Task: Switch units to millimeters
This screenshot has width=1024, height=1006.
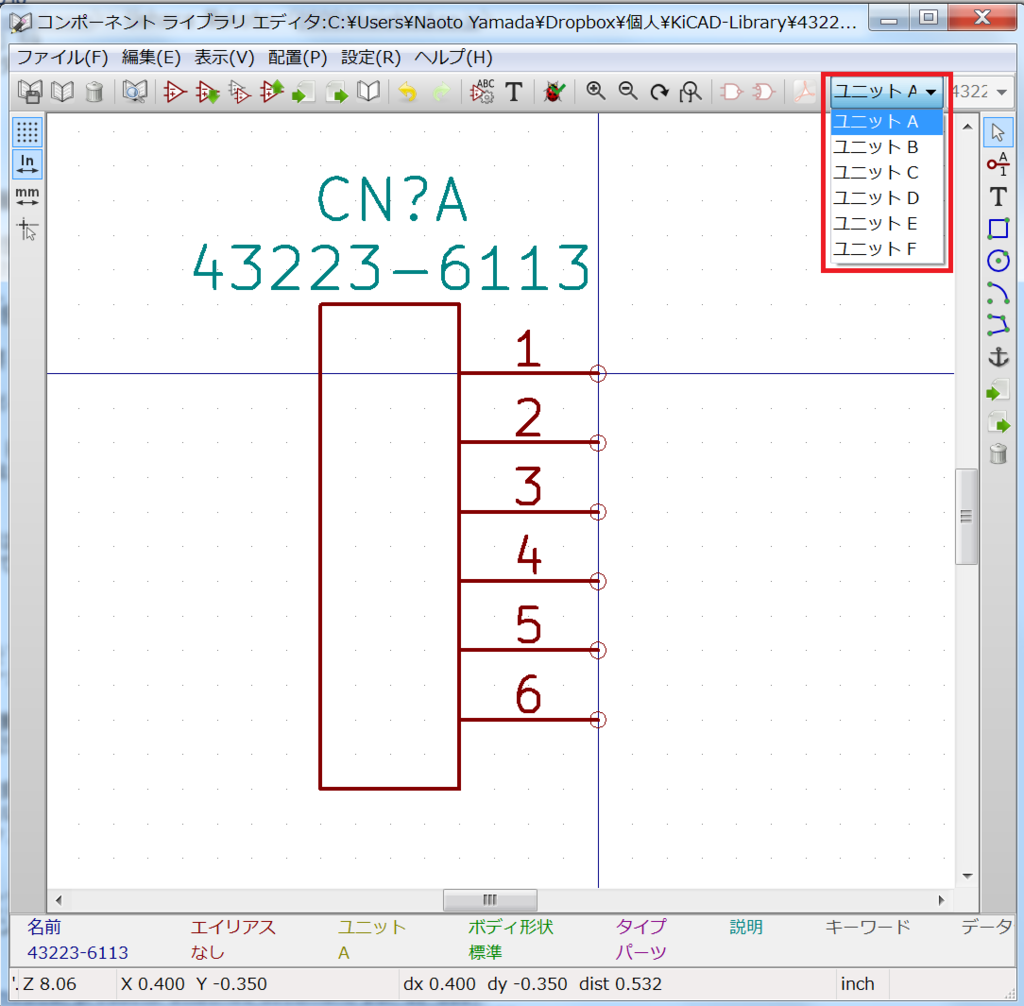Action: pos(27,196)
